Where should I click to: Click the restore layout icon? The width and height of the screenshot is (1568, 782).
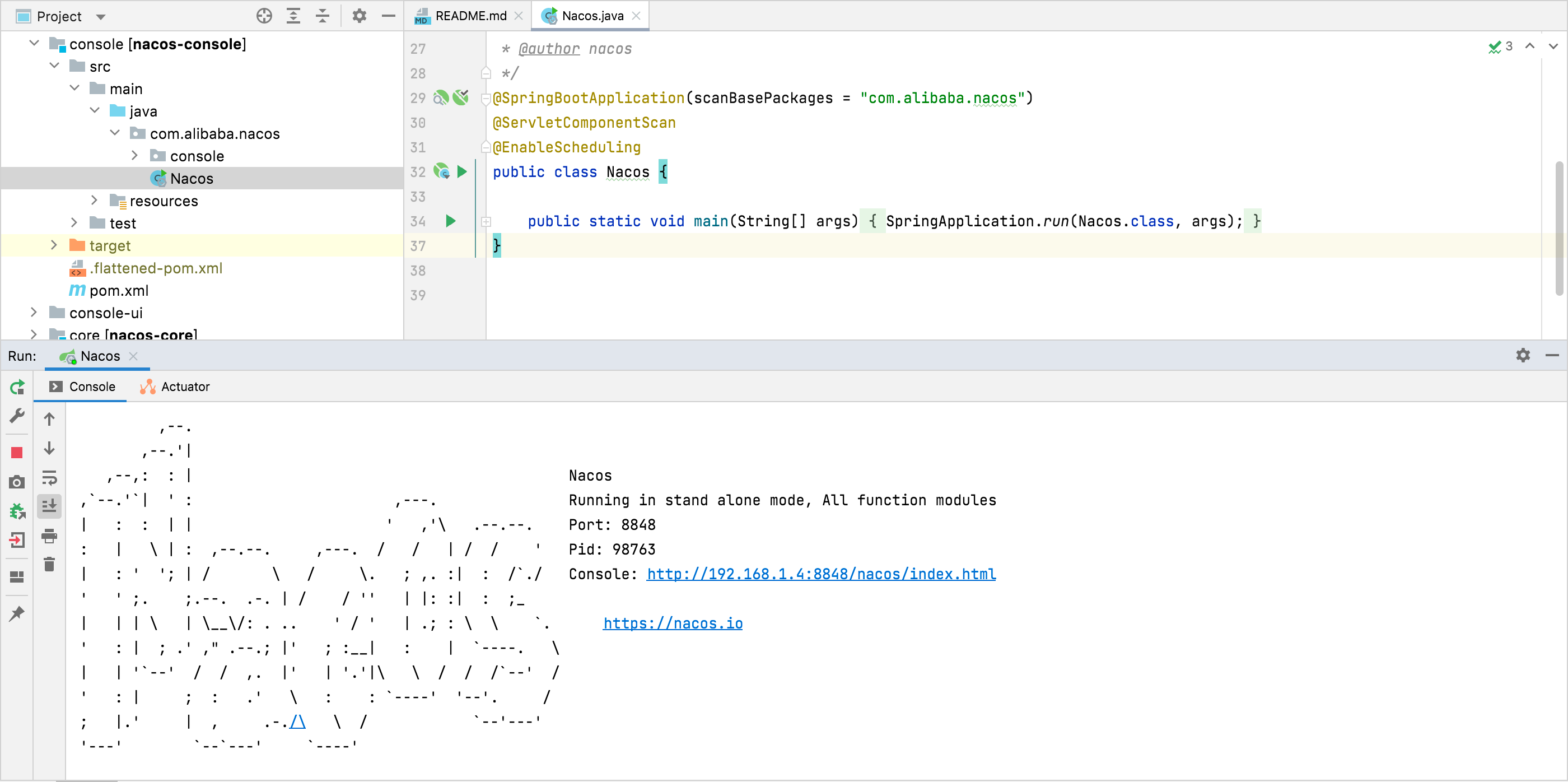17,577
